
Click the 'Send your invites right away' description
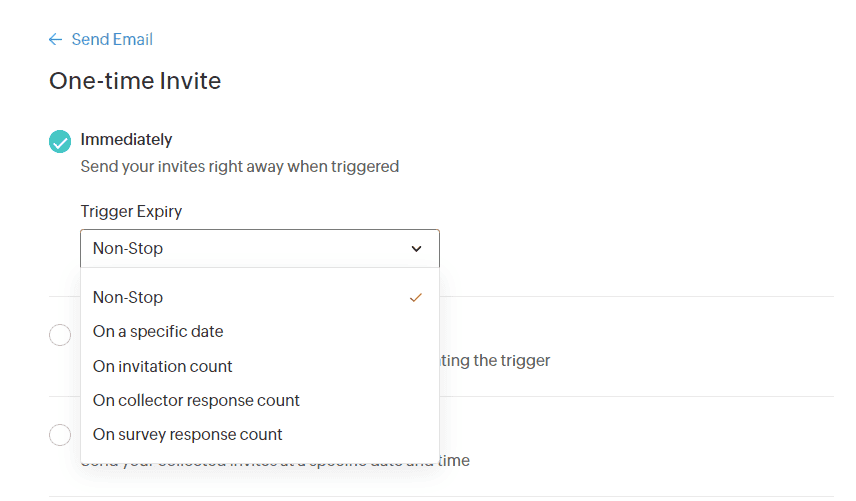[x=239, y=166]
